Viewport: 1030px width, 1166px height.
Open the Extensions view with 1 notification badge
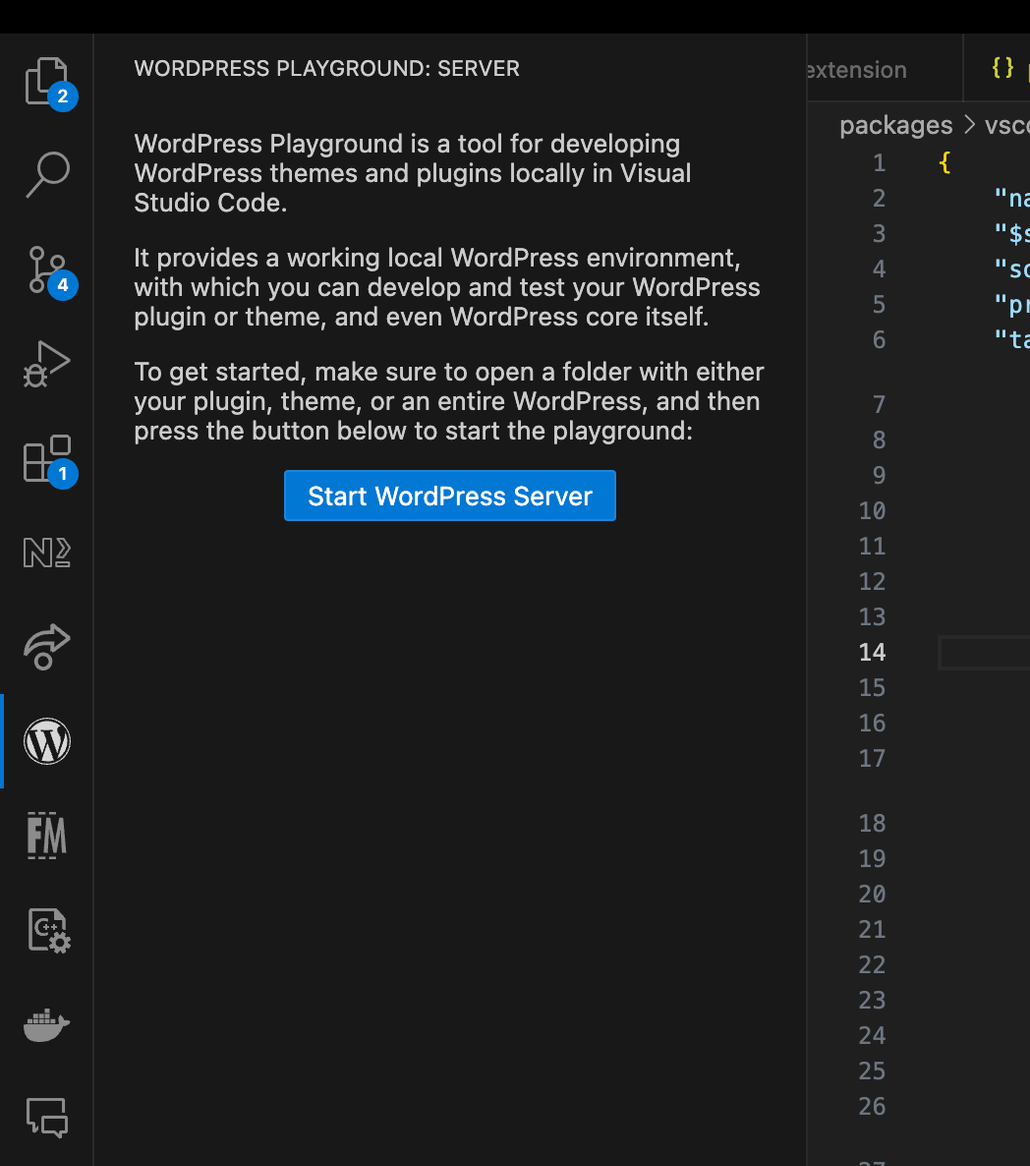(x=46, y=460)
